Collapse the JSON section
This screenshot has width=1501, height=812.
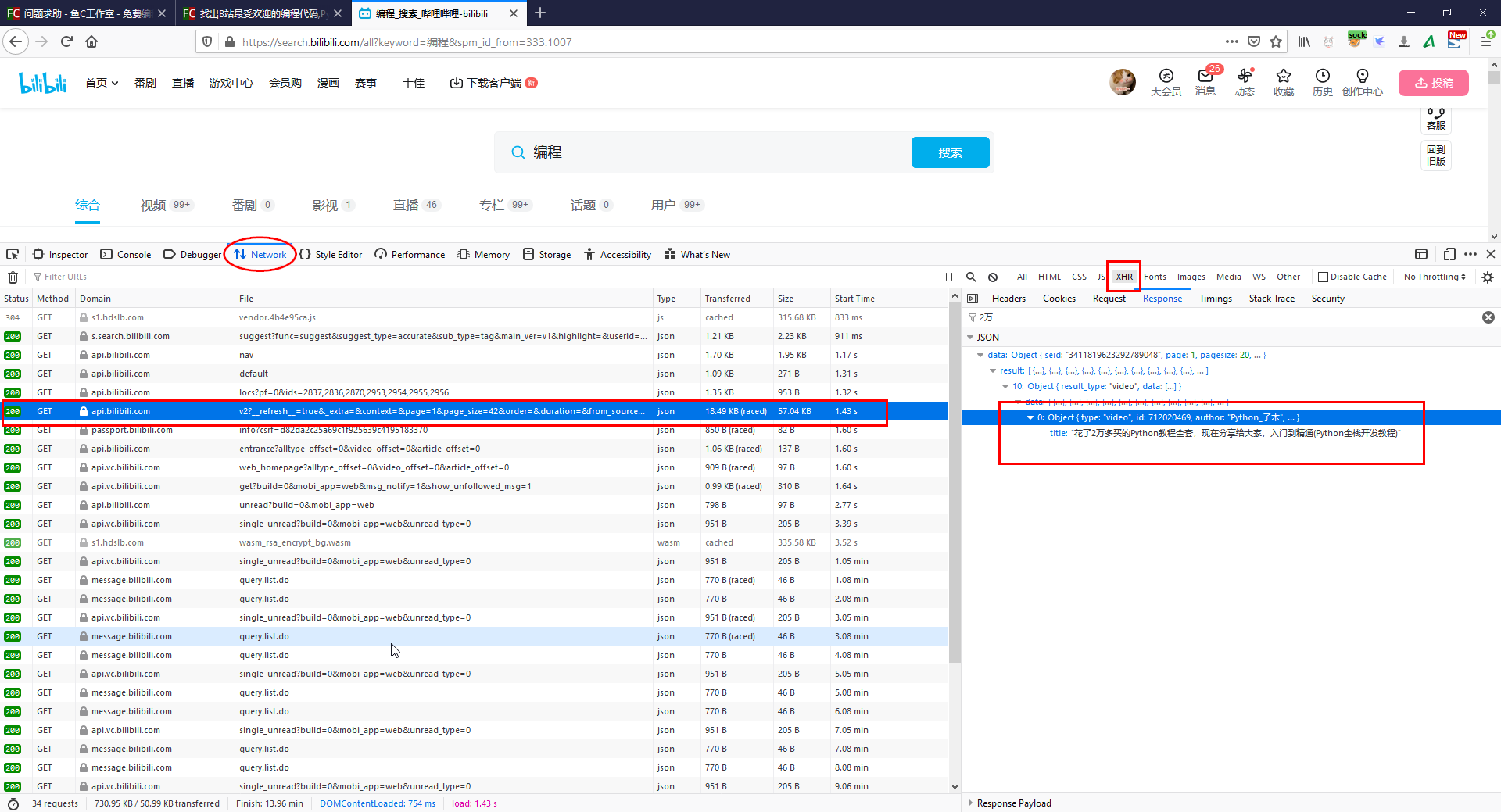970,338
